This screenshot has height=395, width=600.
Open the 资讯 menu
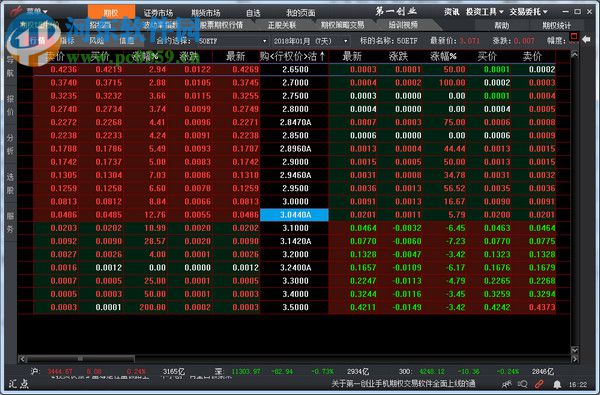pos(452,12)
